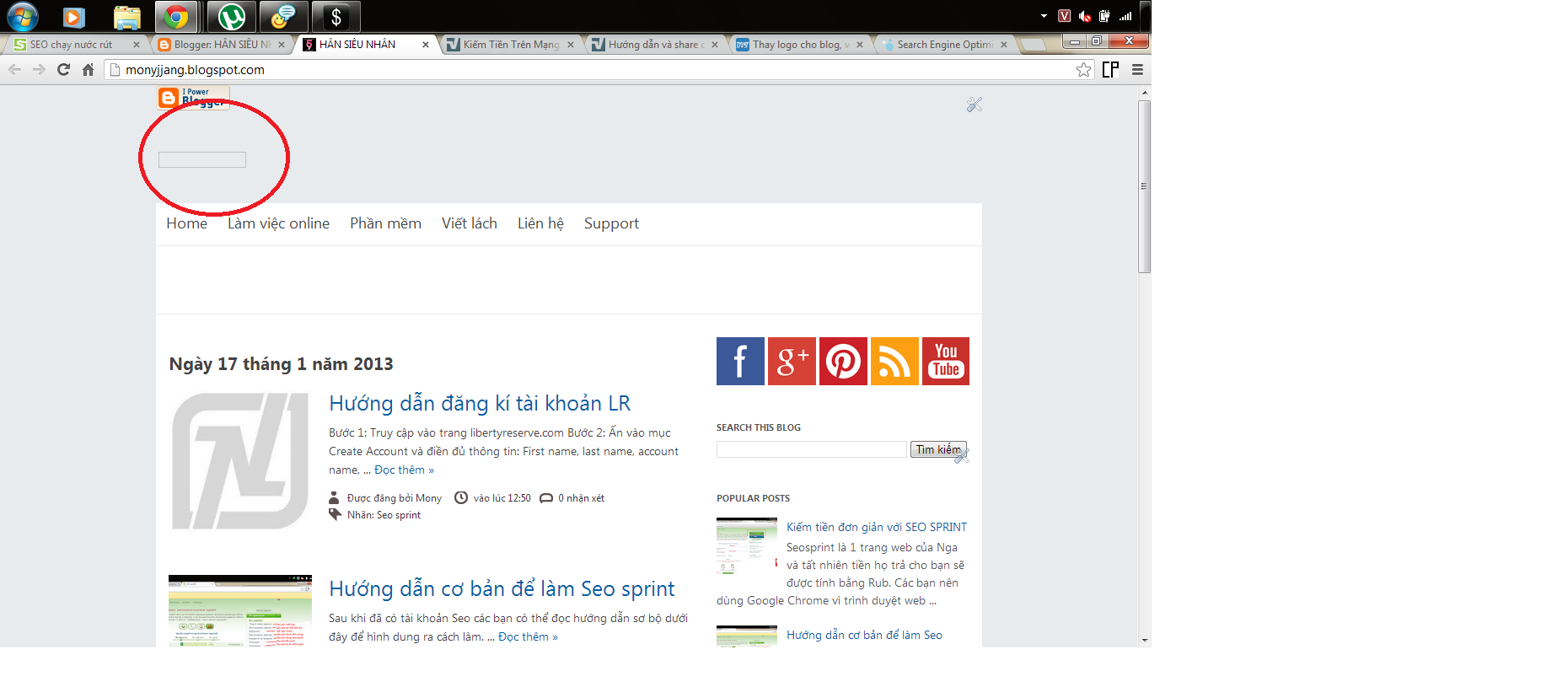Open the Home menu item
1568x698 pixels.
pos(186,223)
